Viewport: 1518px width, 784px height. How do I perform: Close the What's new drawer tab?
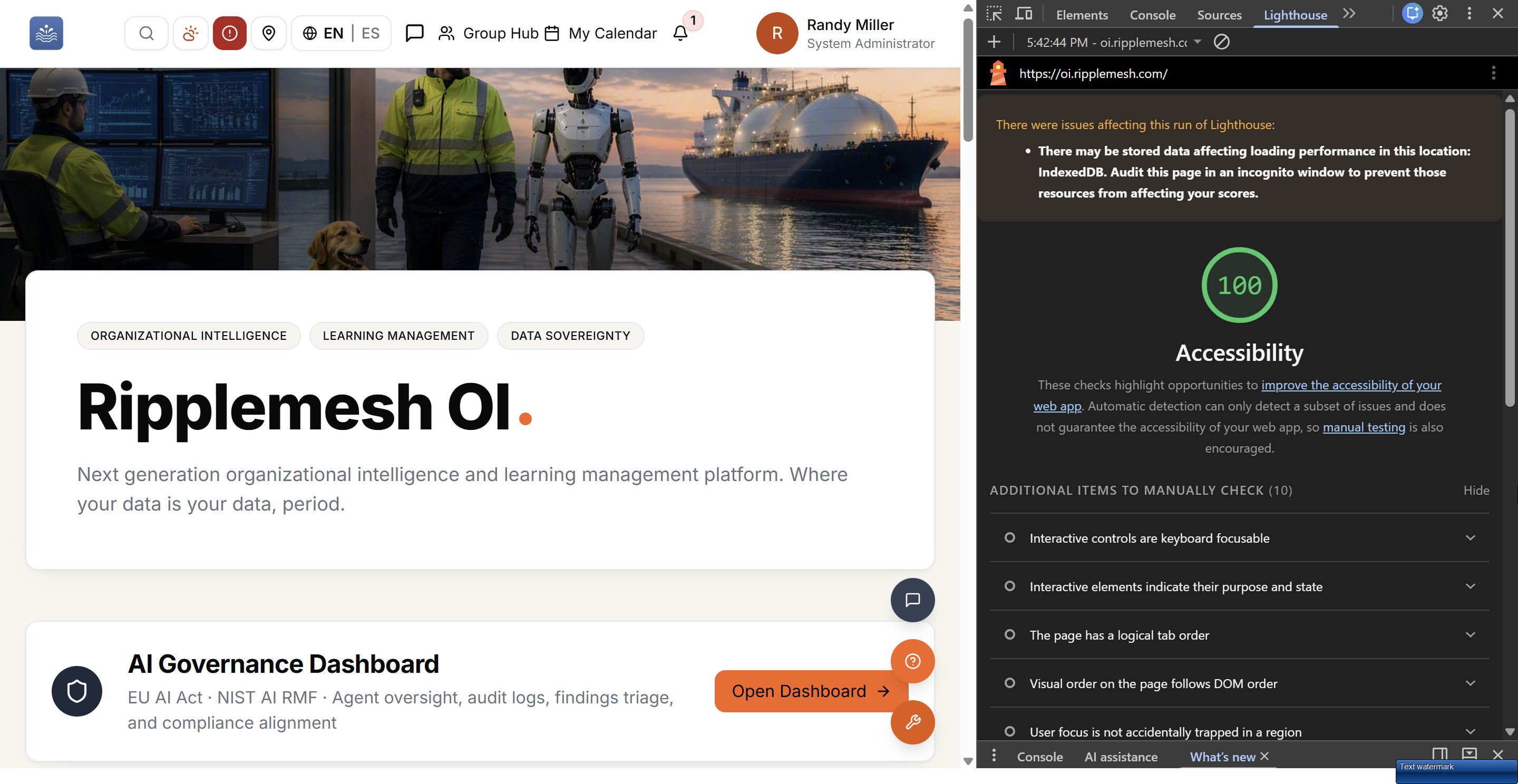(x=1264, y=756)
